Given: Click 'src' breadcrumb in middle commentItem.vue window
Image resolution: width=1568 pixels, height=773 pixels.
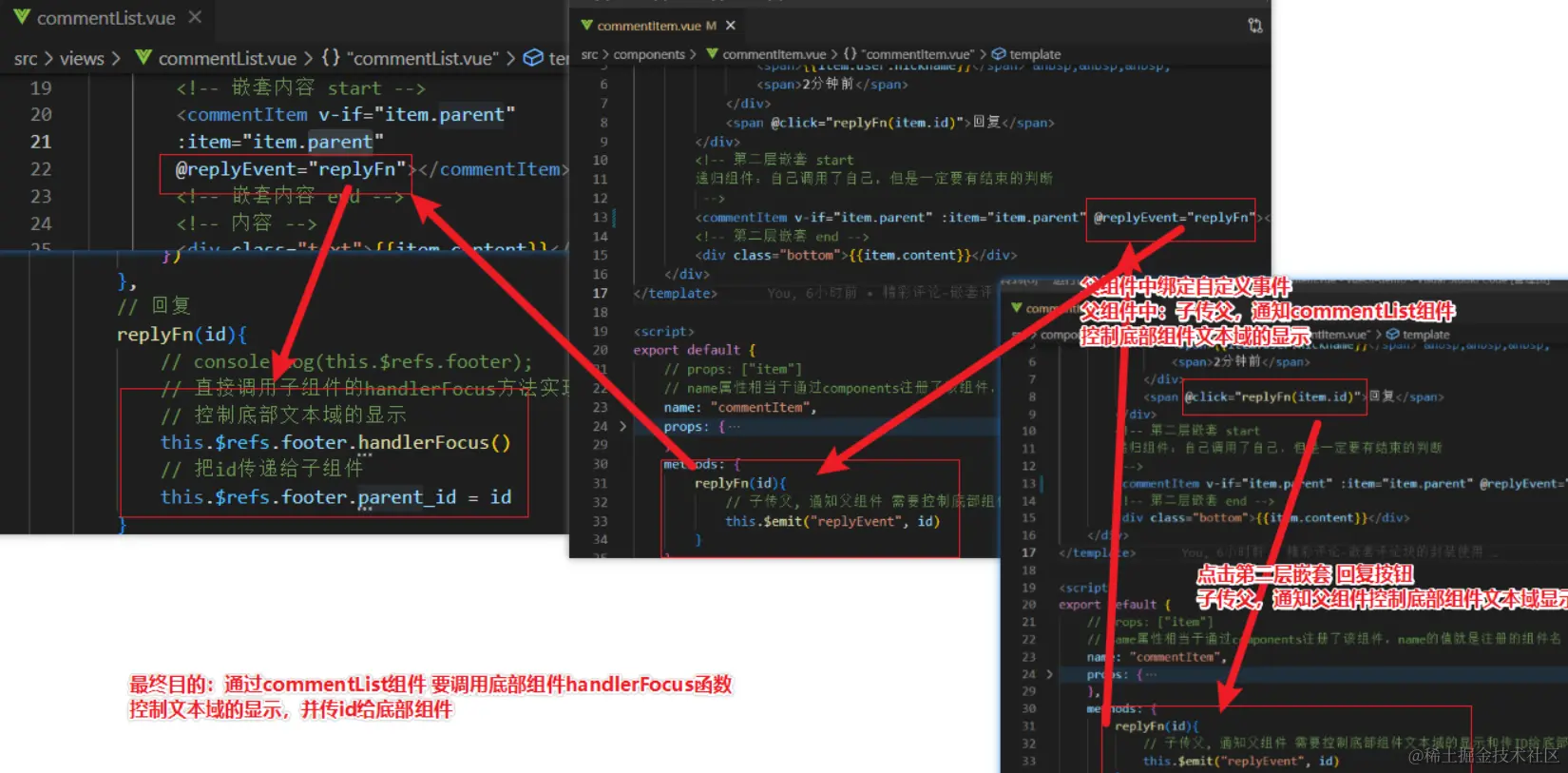Looking at the screenshot, I should (589, 54).
